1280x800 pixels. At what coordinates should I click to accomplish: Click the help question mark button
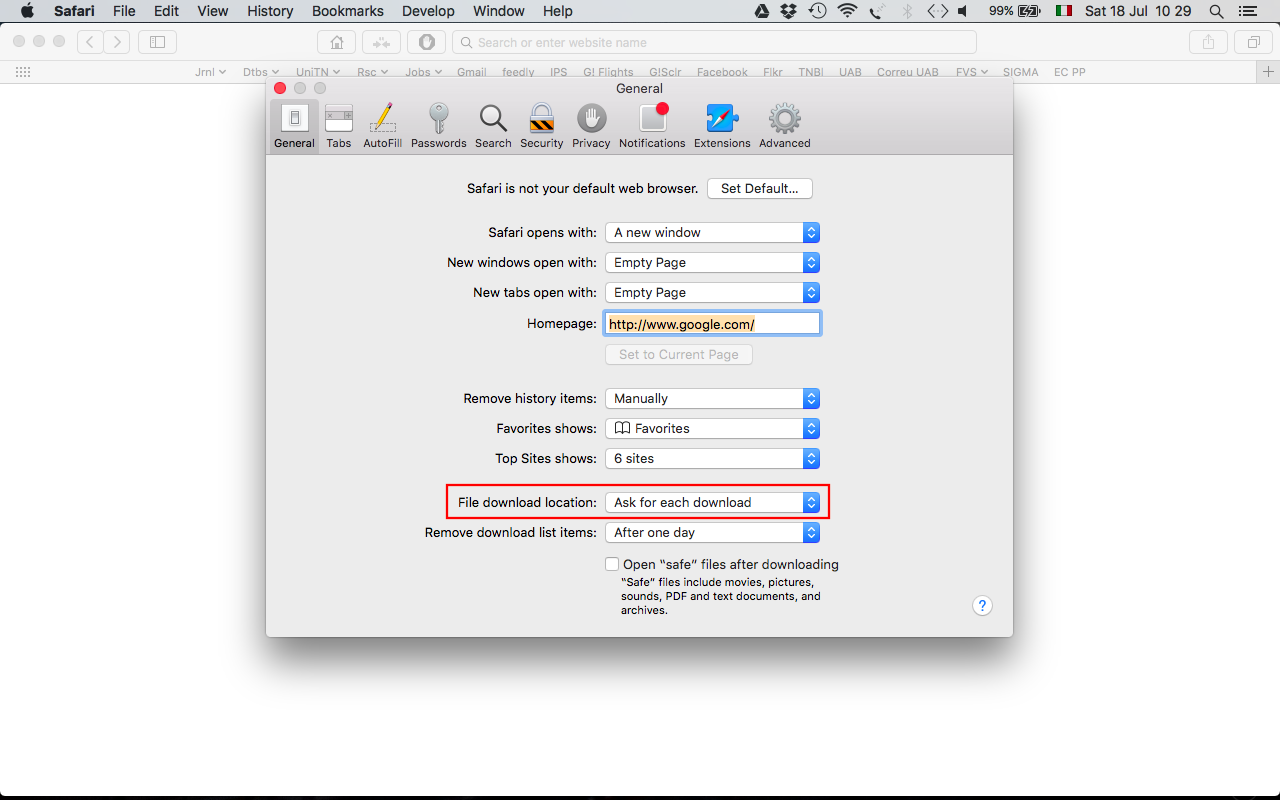pos(983,605)
